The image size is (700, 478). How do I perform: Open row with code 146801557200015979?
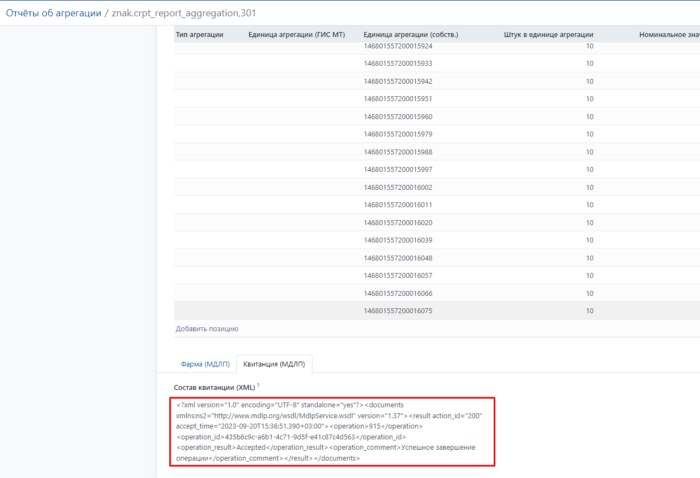point(398,134)
